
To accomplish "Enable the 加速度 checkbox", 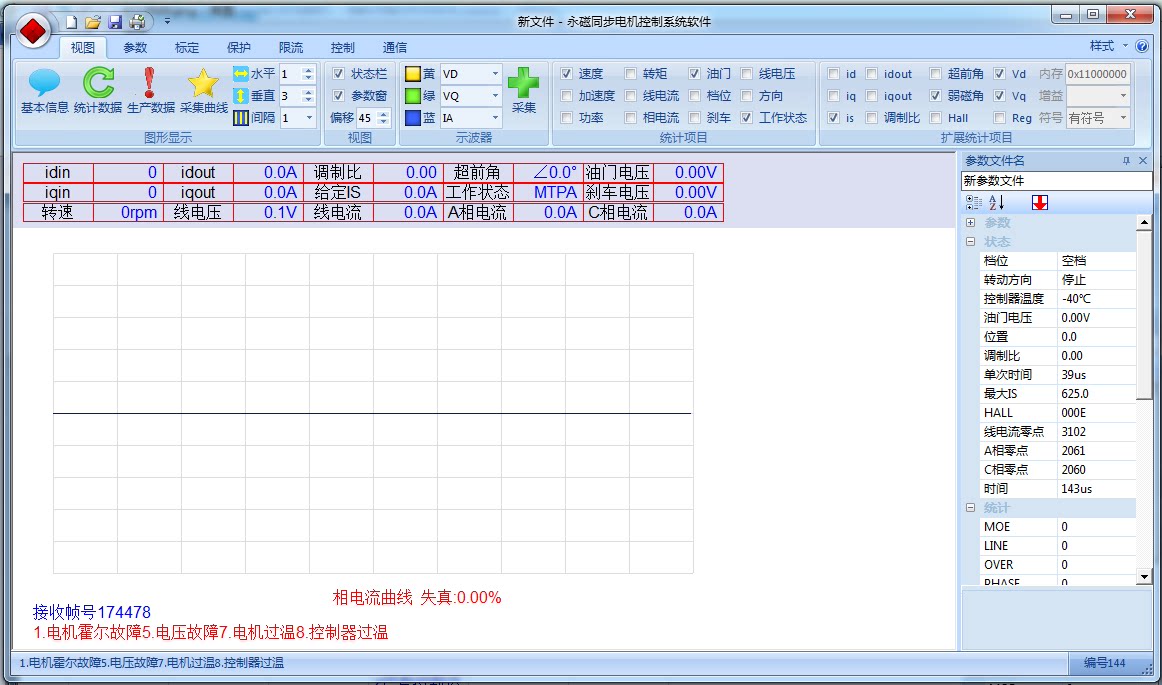I will 567,96.
